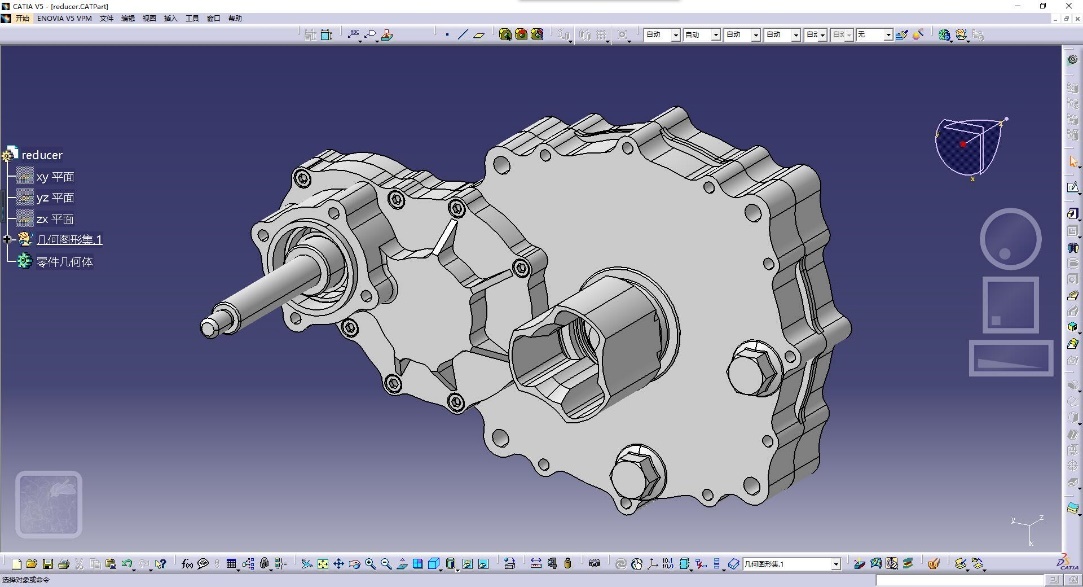Open the 工具 menu
The image size is (1083, 587).
pyautogui.click(x=192, y=18)
